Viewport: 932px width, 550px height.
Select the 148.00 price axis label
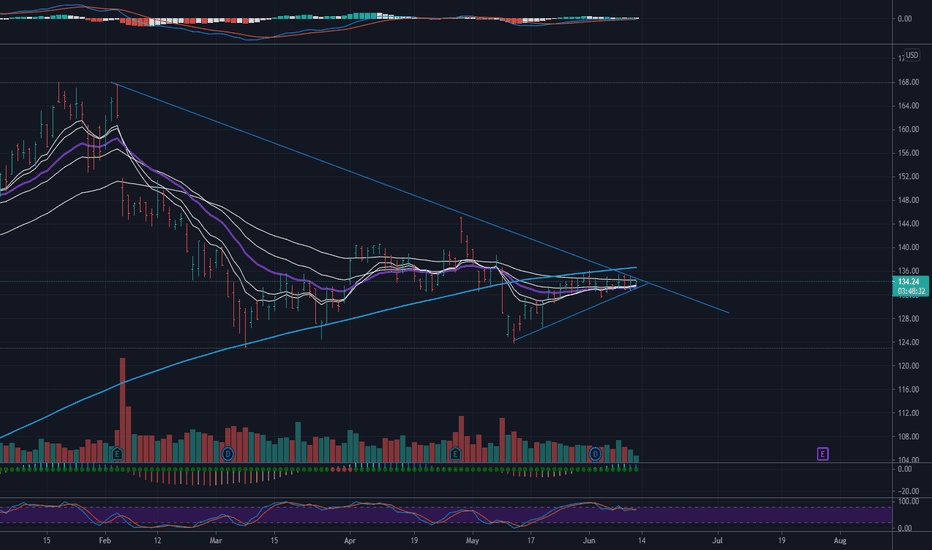(x=908, y=200)
